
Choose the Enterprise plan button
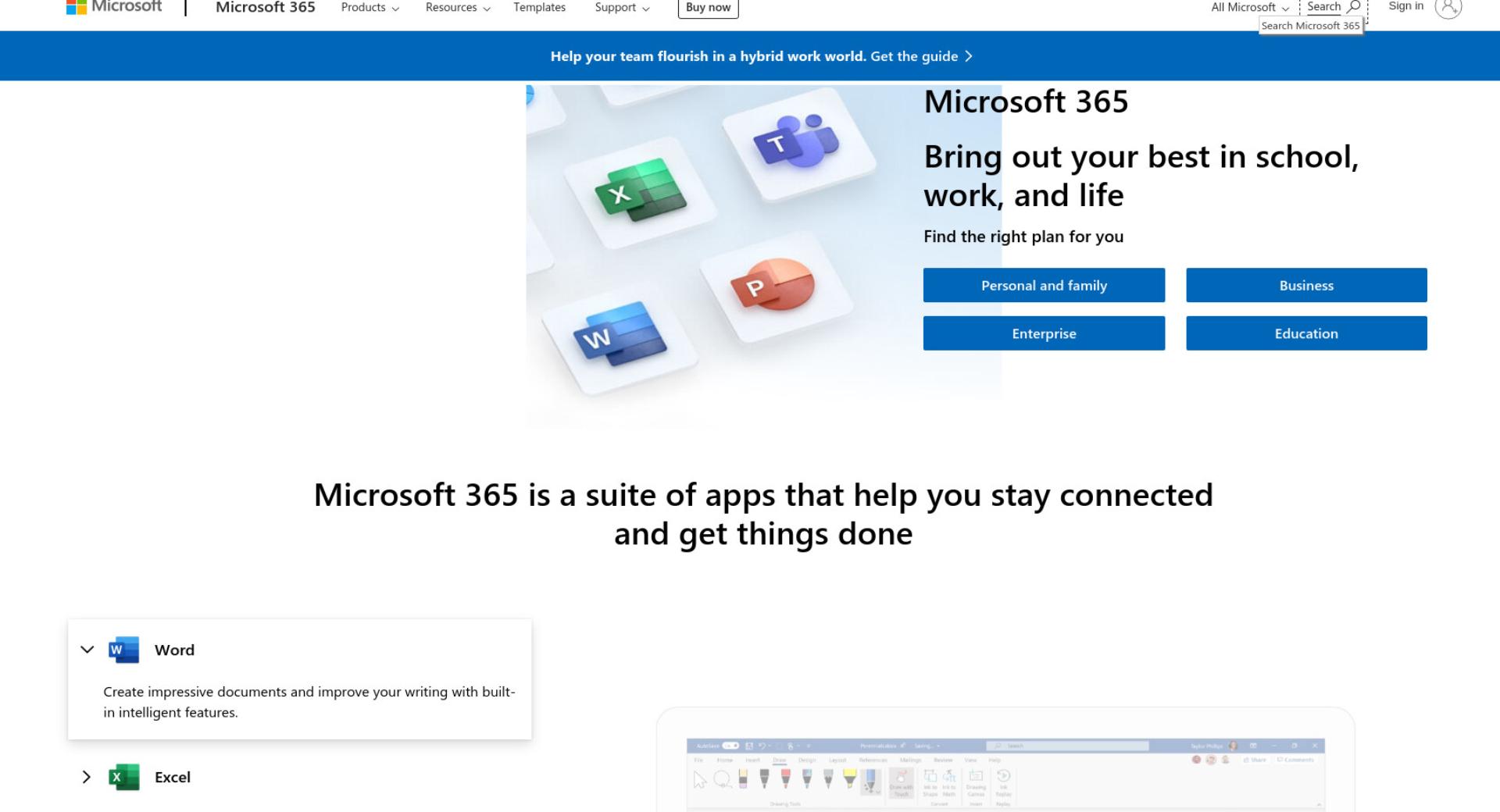(x=1044, y=333)
